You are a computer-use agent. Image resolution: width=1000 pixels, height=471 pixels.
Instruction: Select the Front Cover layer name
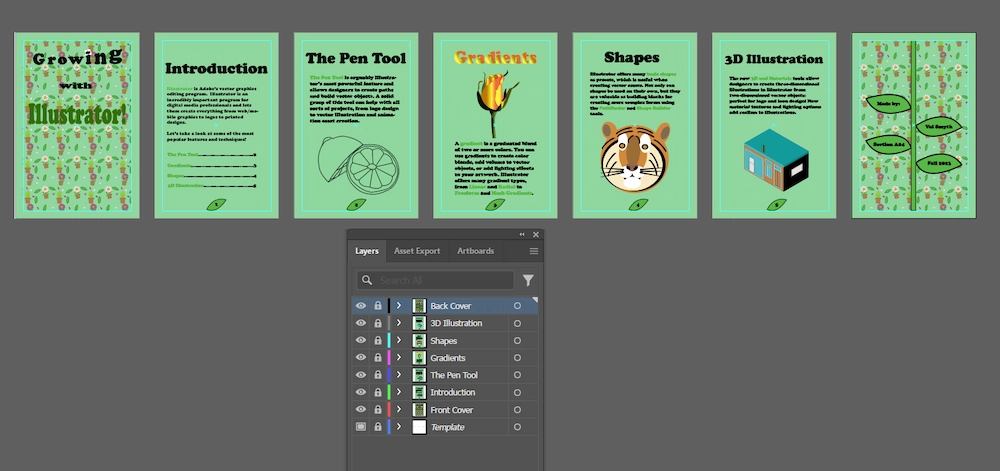452,410
